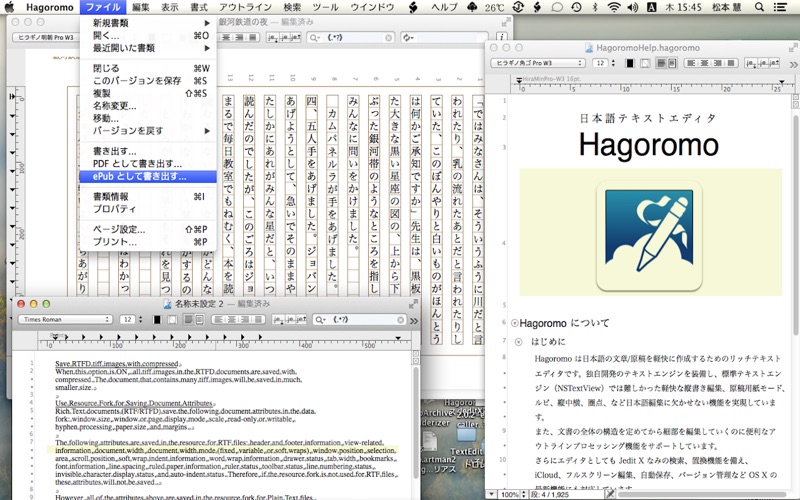Enter full screen for 名称未設定 2 window
The image size is (800, 500).
413,304
